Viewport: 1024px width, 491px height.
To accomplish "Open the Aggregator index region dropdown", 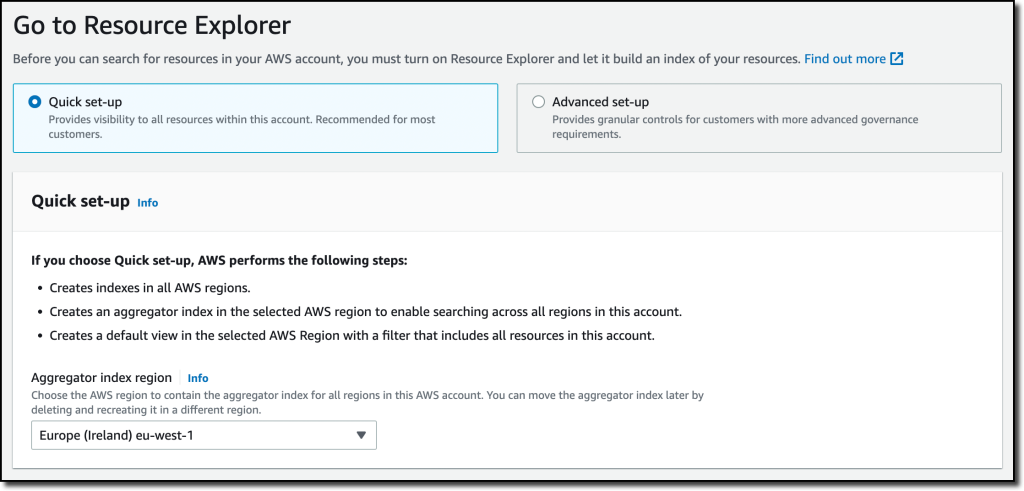I will click(x=204, y=436).
